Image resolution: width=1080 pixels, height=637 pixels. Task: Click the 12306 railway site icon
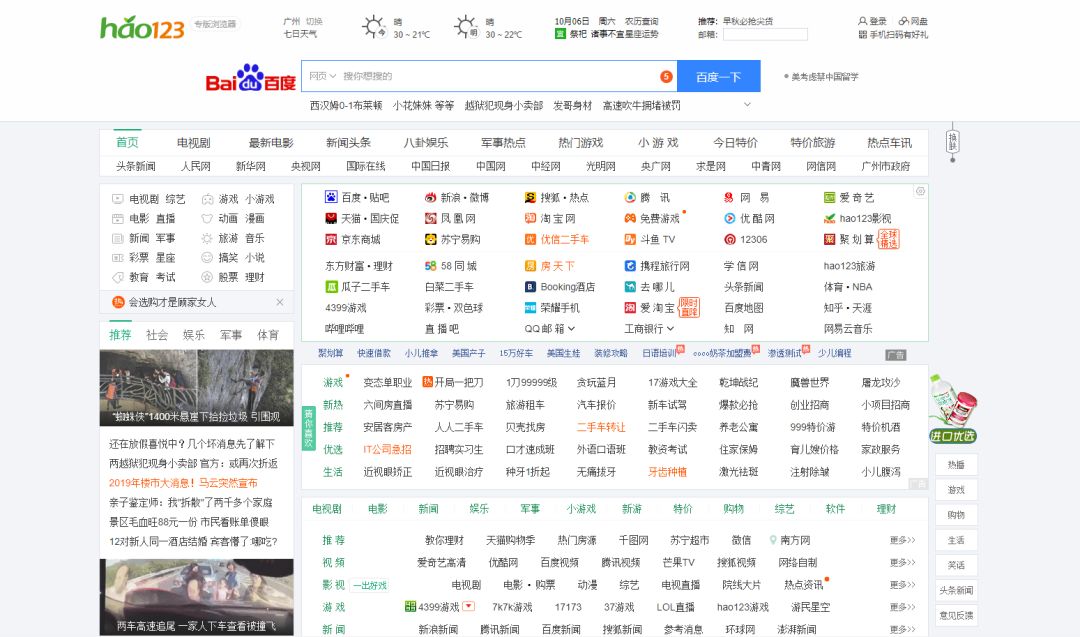pos(730,239)
